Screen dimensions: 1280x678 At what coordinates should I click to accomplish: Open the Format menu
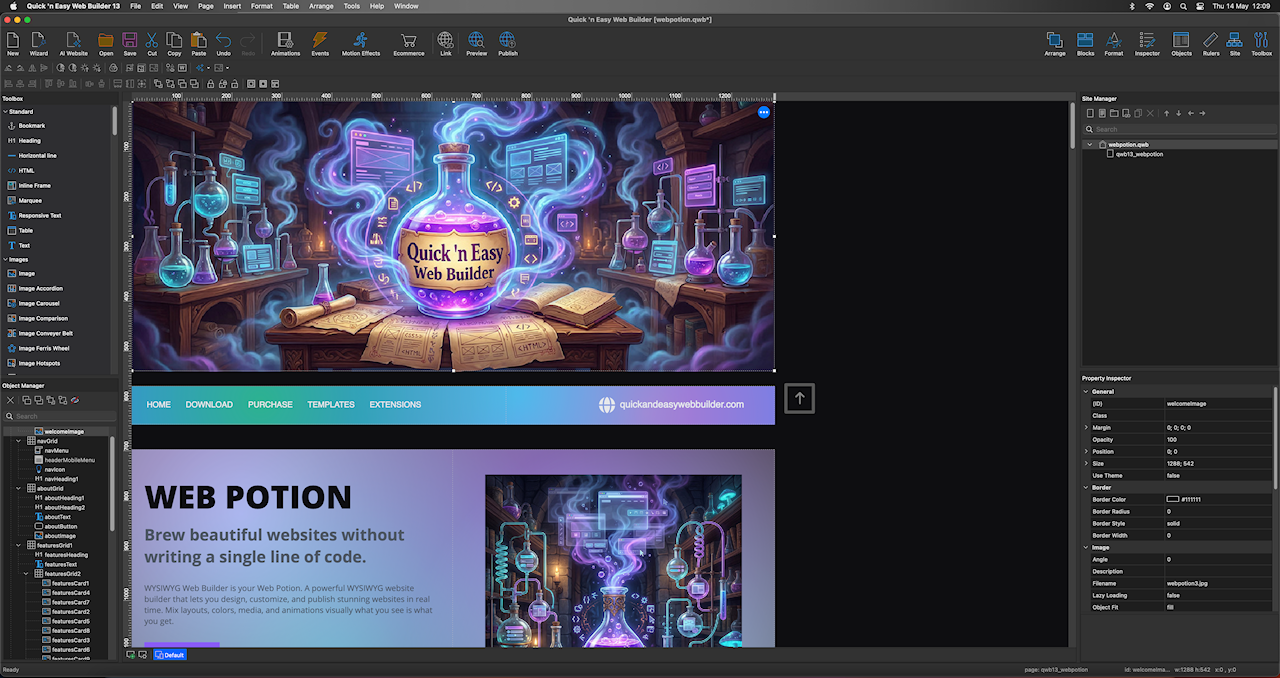[x=262, y=6]
